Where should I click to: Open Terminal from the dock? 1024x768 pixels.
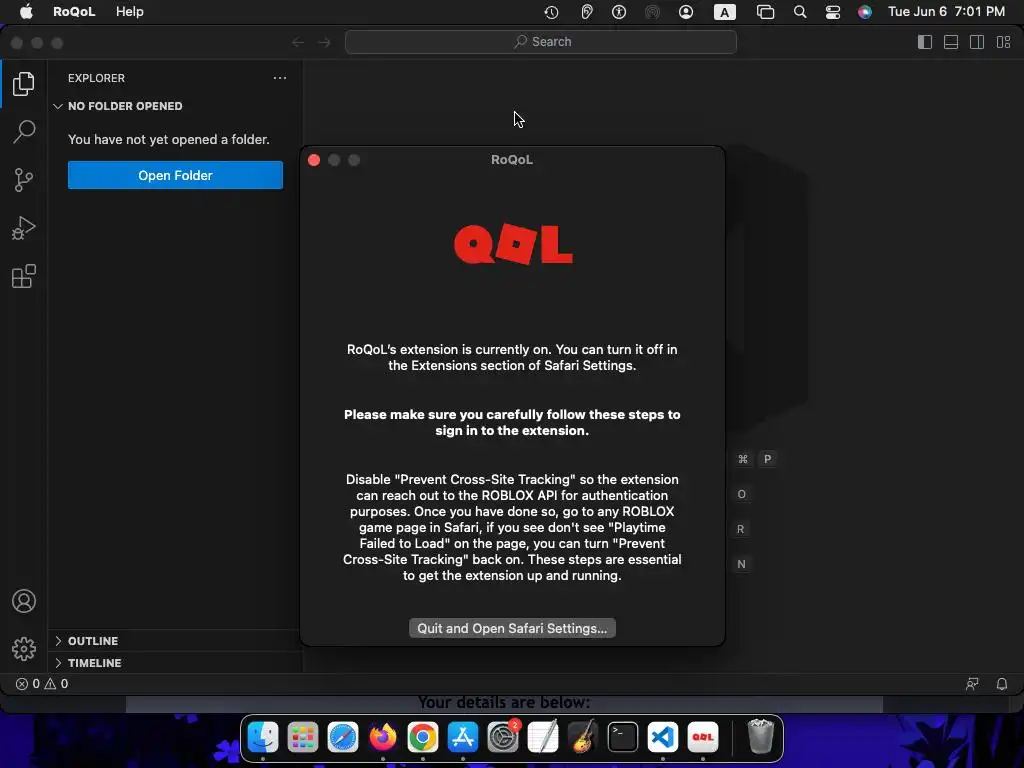point(623,737)
